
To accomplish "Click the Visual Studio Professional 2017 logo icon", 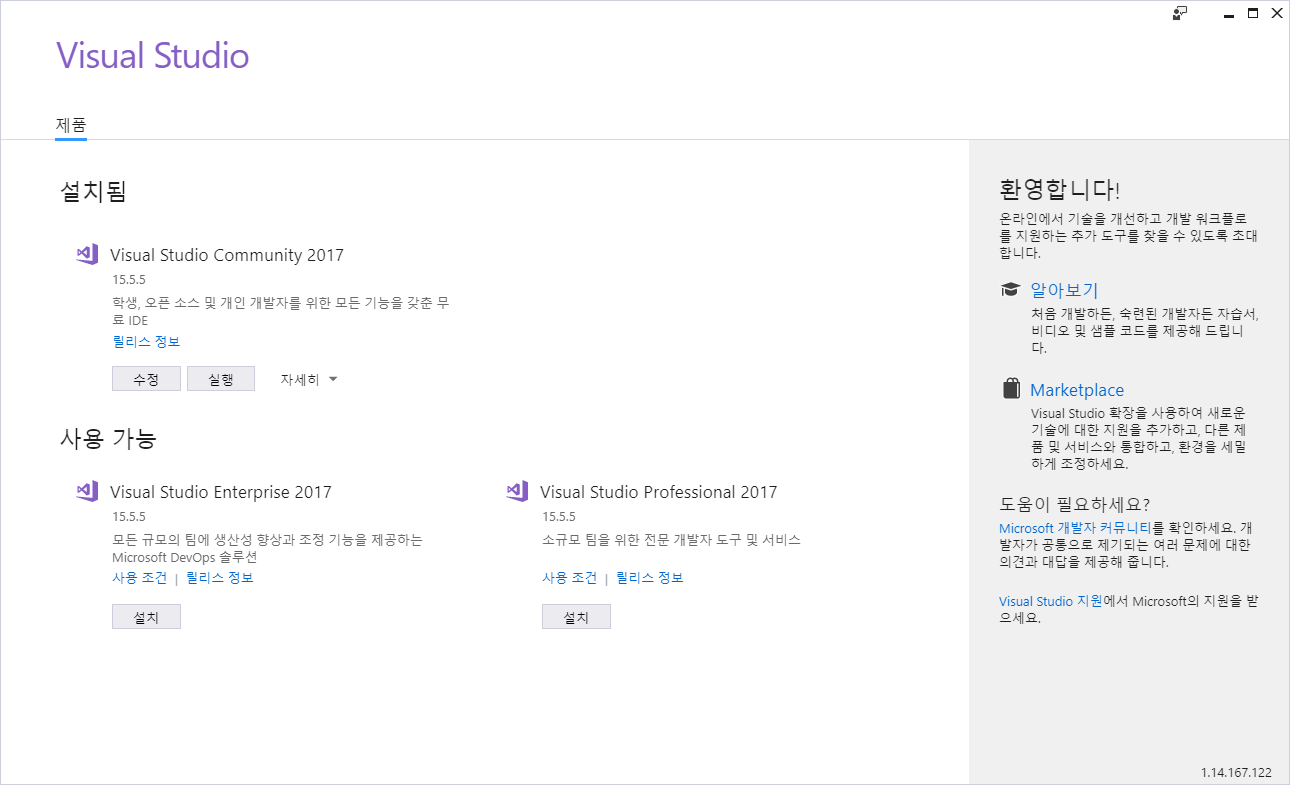I will (x=517, y=491).
